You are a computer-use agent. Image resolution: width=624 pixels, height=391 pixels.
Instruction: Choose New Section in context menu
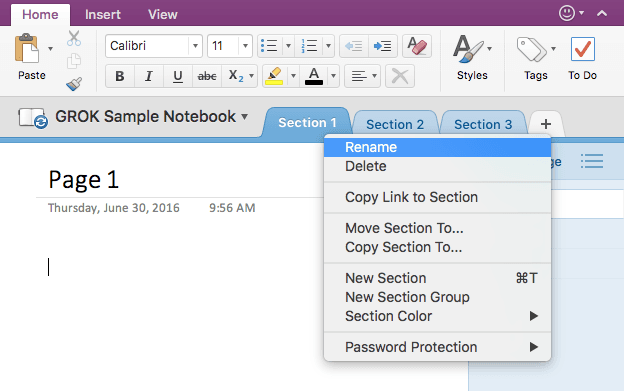point(437,278)
